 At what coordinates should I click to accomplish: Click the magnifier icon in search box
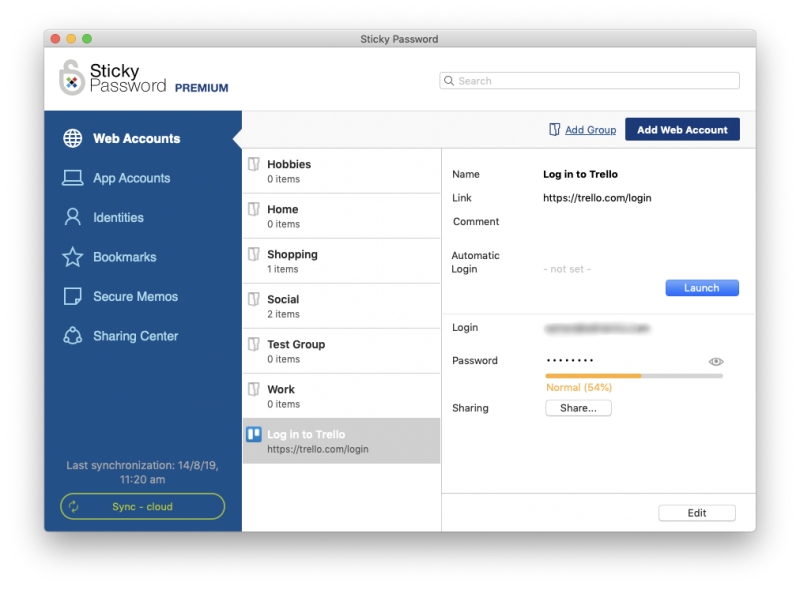click(x=449, y=81)
